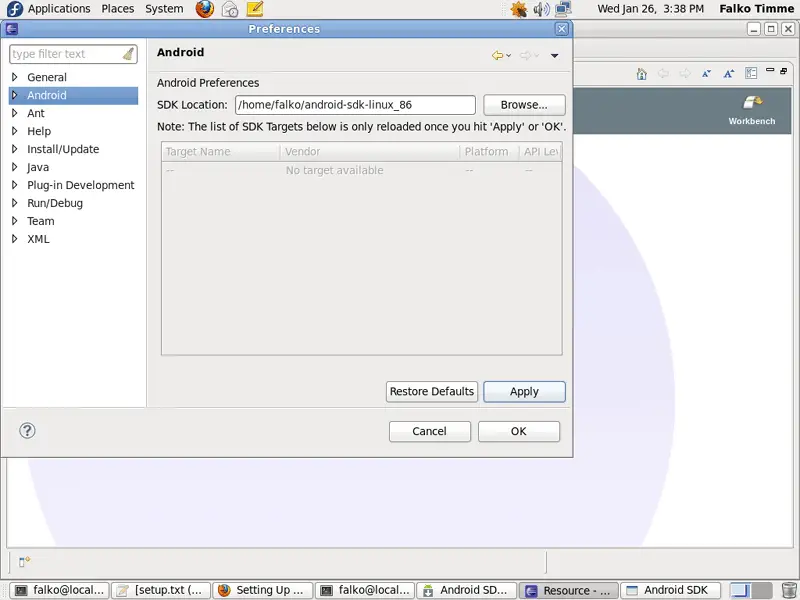
Task: Click the Platform column header
Action: (489, 152)
